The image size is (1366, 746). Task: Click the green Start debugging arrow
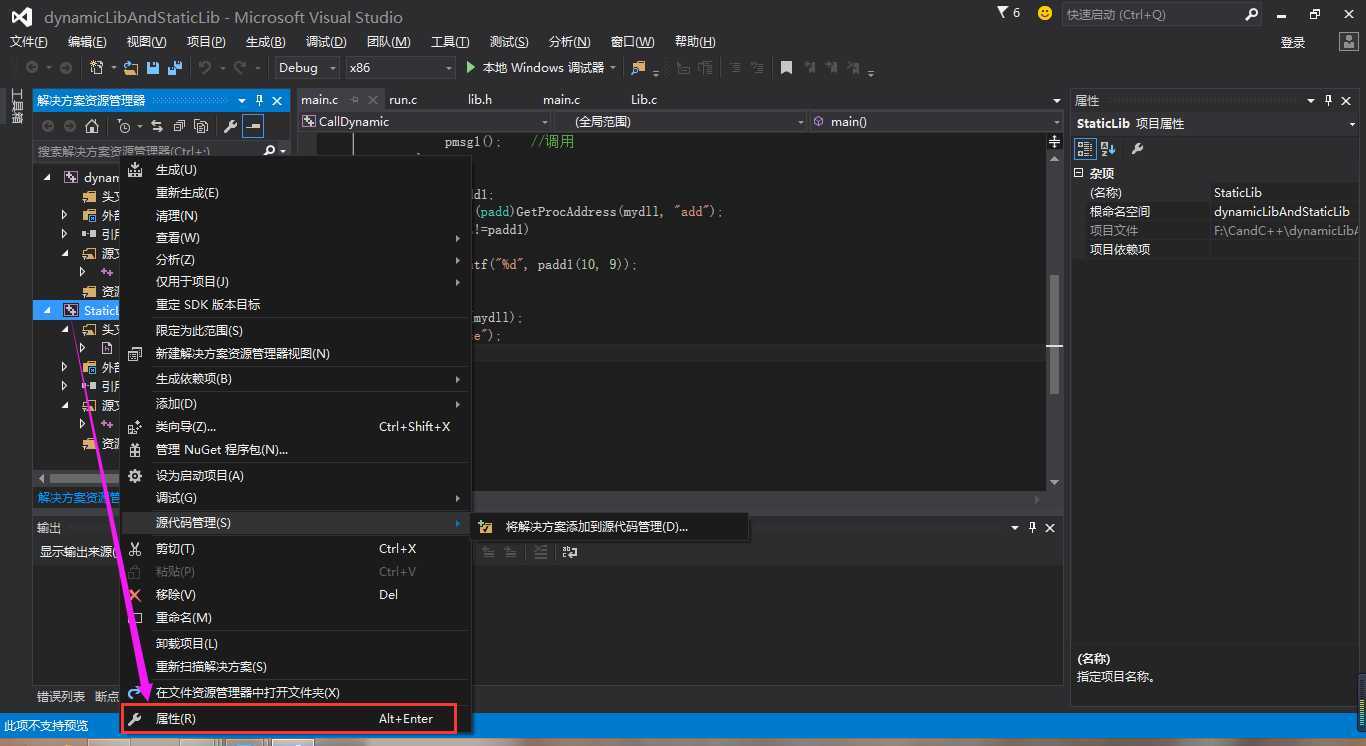(x=472, y=67)
